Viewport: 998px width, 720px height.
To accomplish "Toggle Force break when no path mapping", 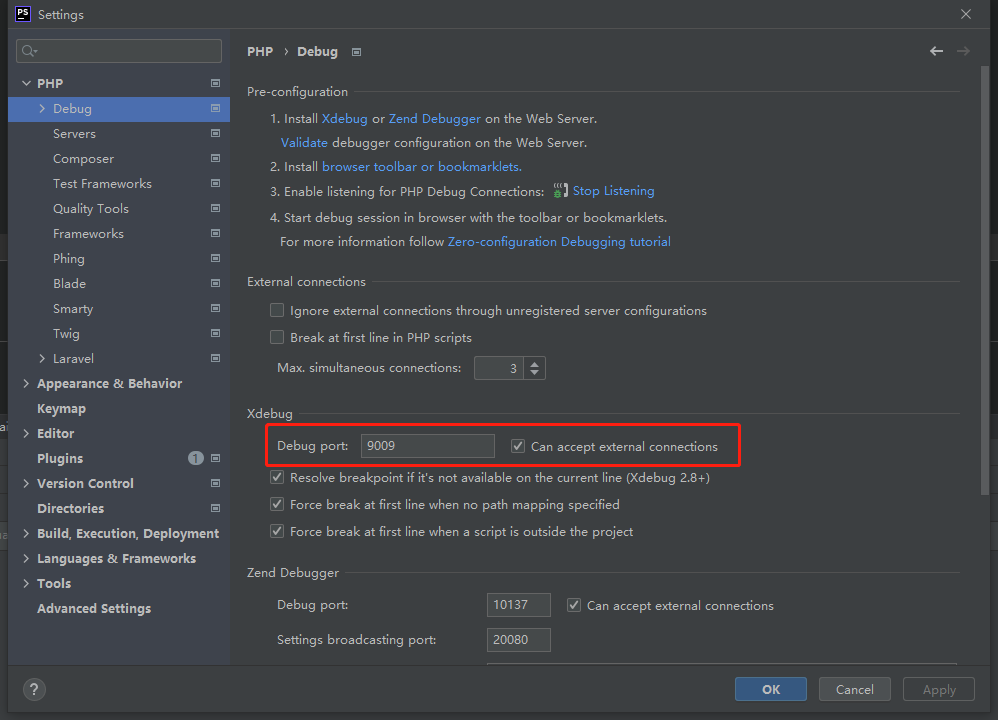I will tap(277, 504).
